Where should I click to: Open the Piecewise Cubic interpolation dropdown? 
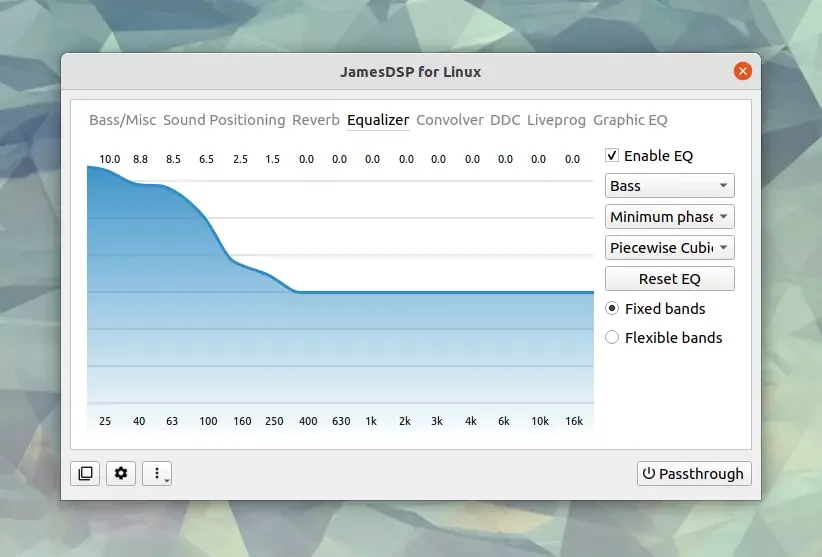click(669, 247)
